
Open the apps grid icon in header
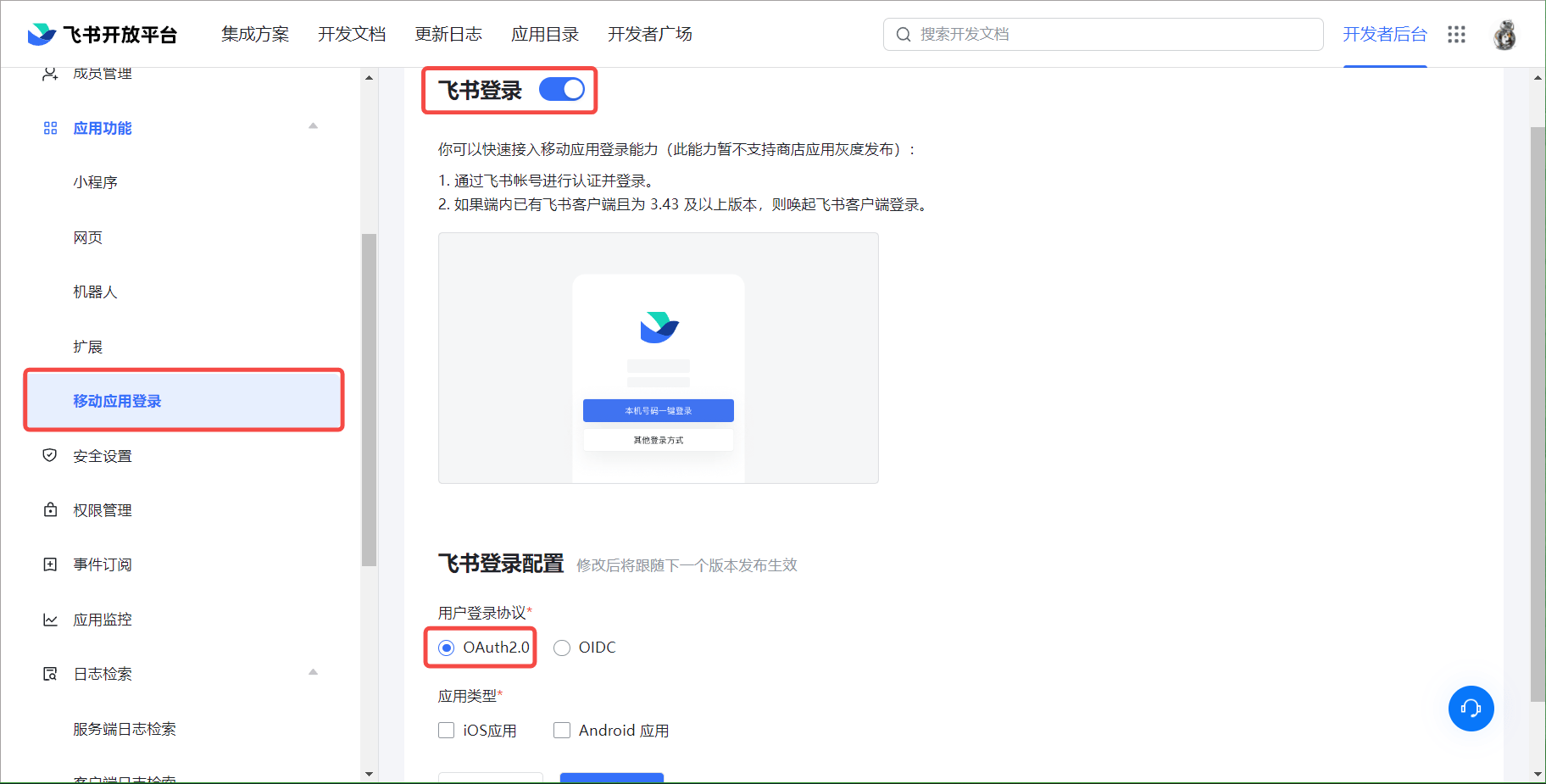pos(1456,34)
